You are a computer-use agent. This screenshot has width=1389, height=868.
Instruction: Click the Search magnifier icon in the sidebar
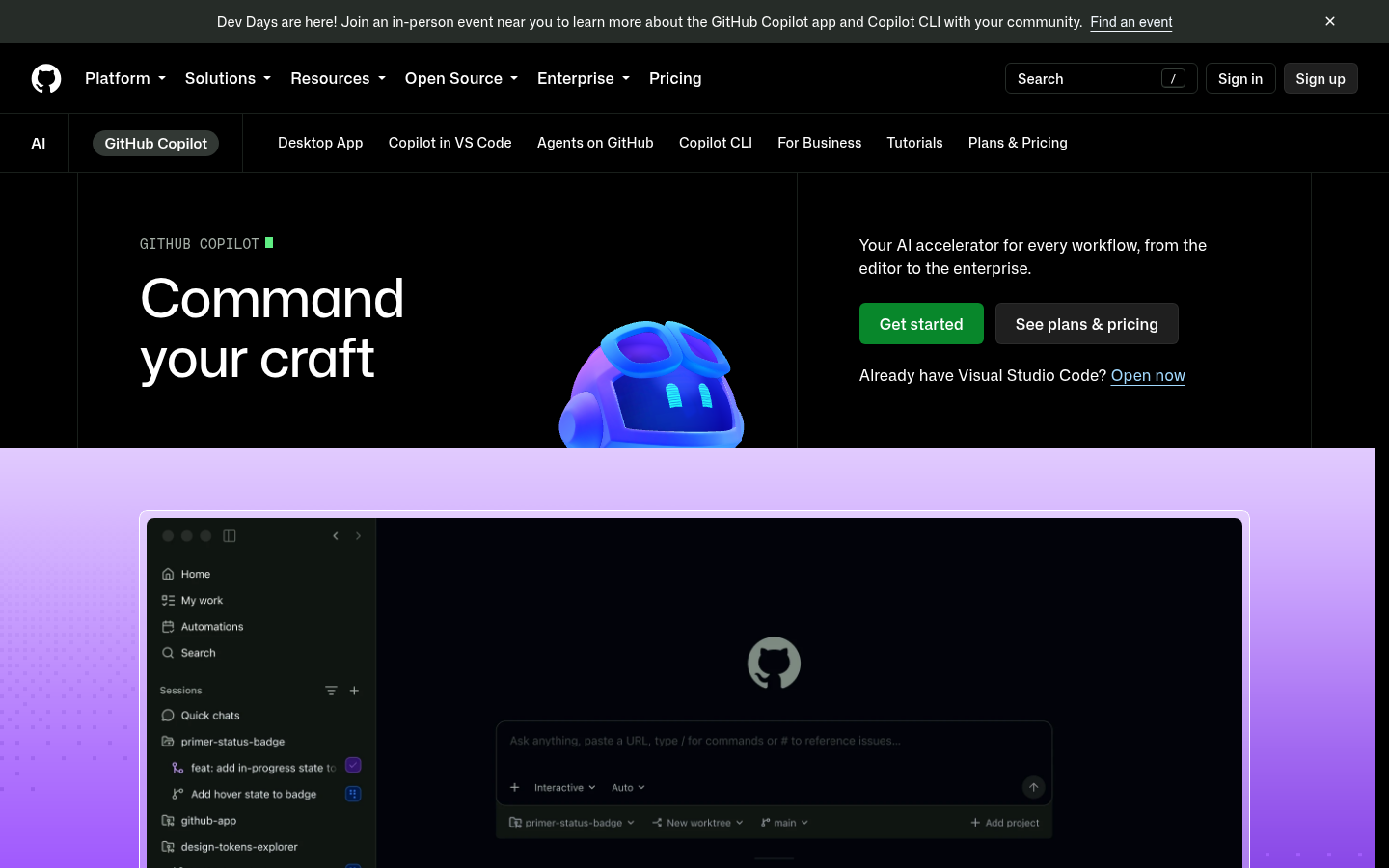168,653
